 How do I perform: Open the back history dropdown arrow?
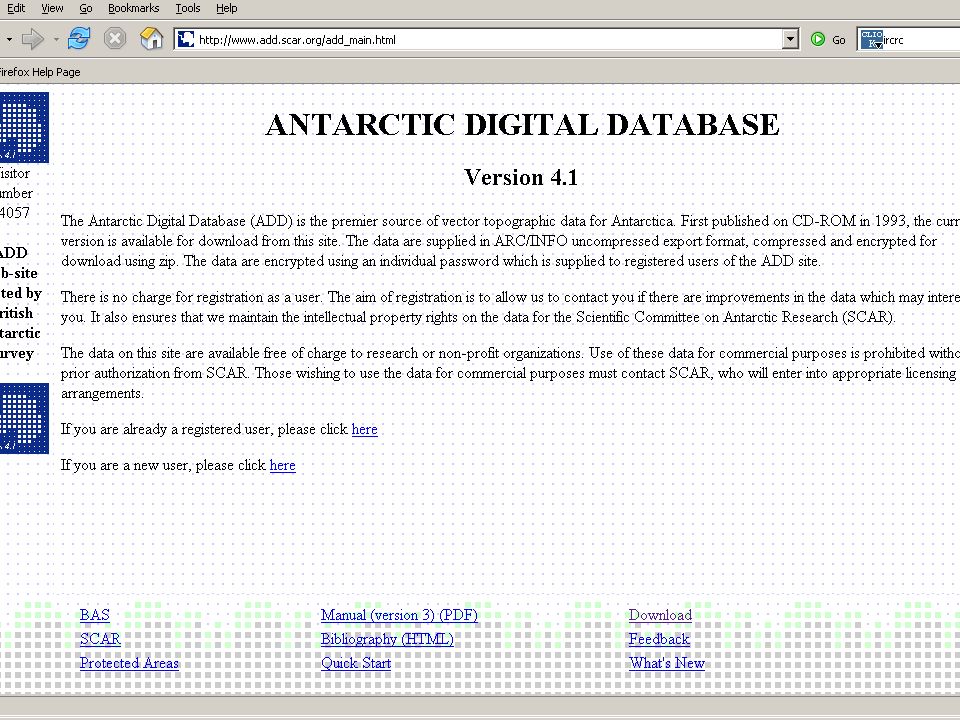9,39
